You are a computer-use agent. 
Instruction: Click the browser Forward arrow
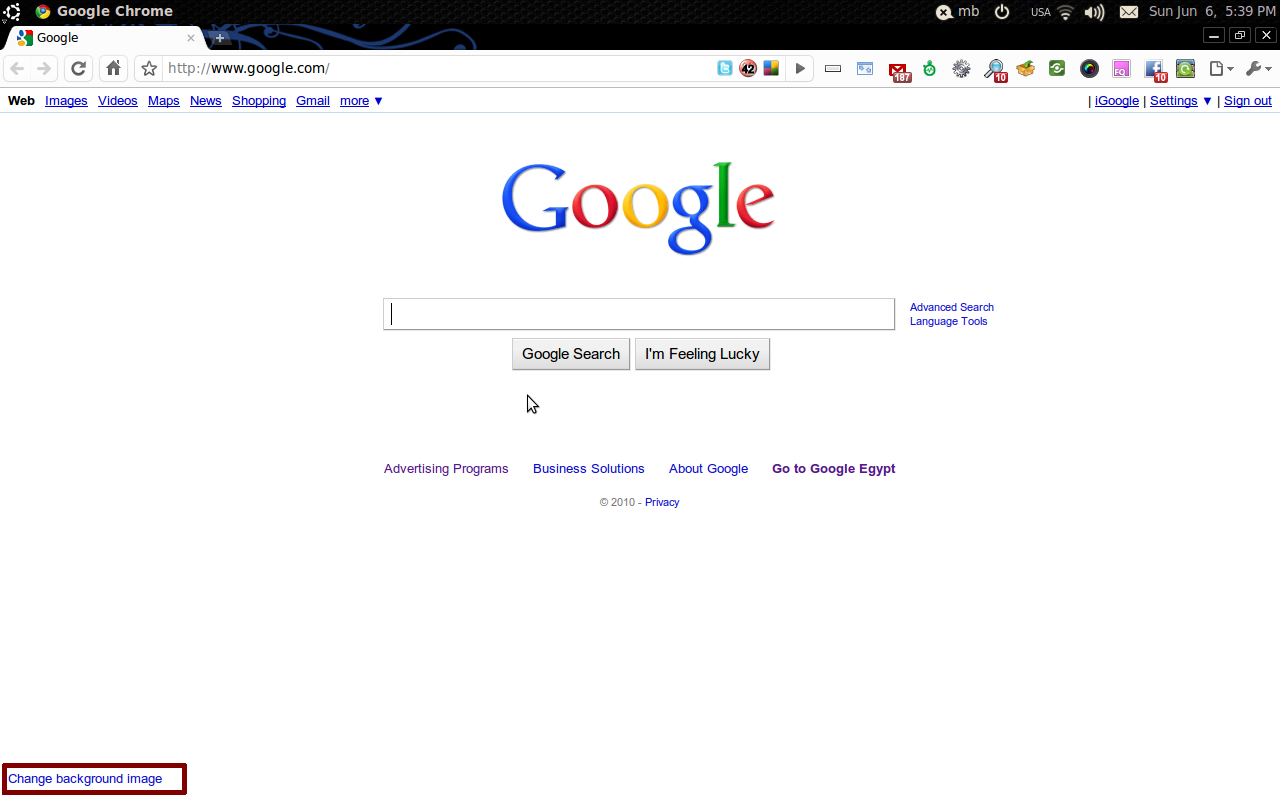(x=44, y=69)
